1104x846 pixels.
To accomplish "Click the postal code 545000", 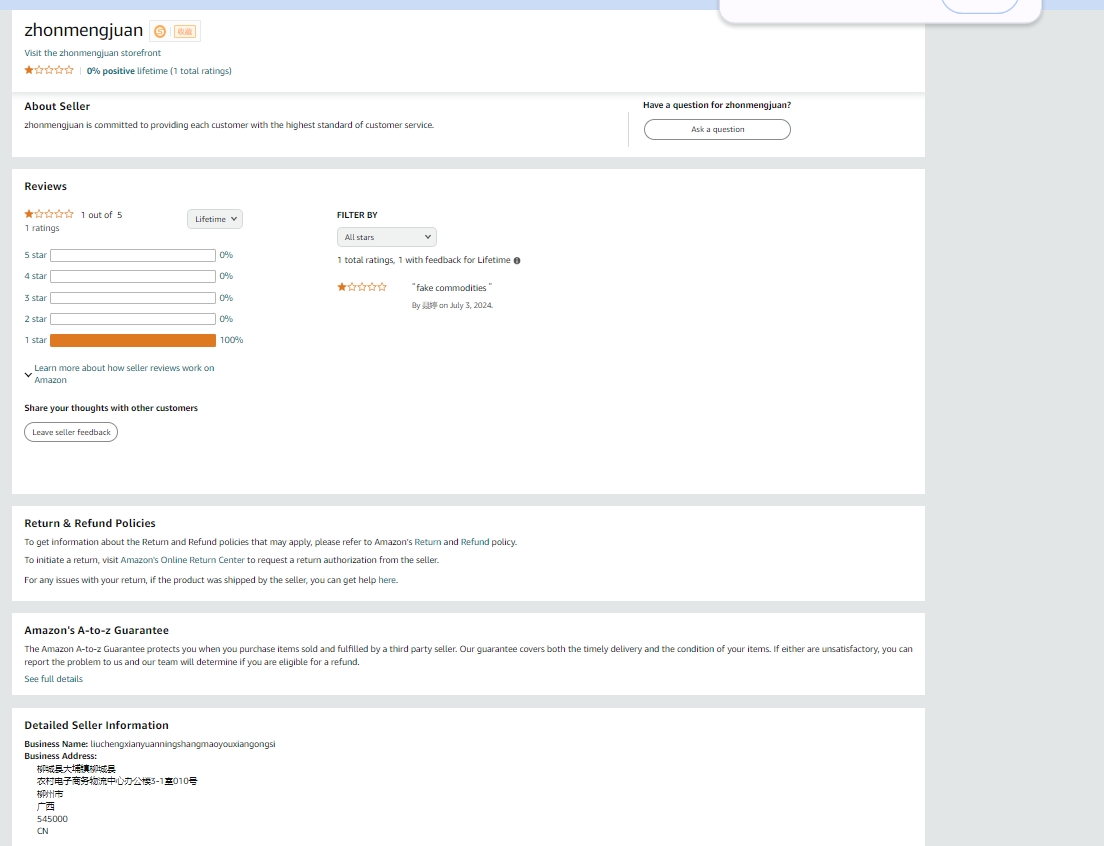I will point(52,819).
